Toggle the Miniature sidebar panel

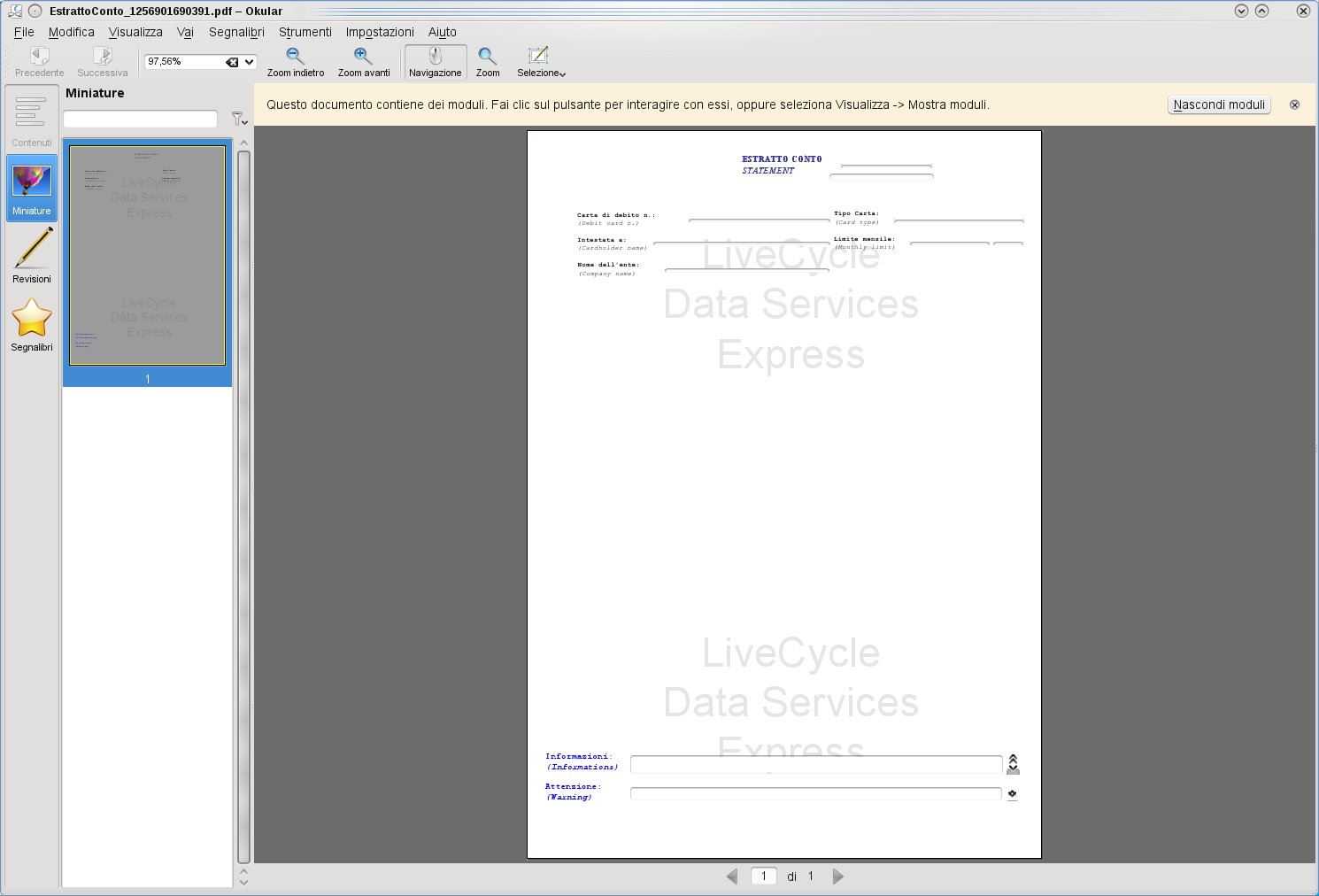pos(32,188)
